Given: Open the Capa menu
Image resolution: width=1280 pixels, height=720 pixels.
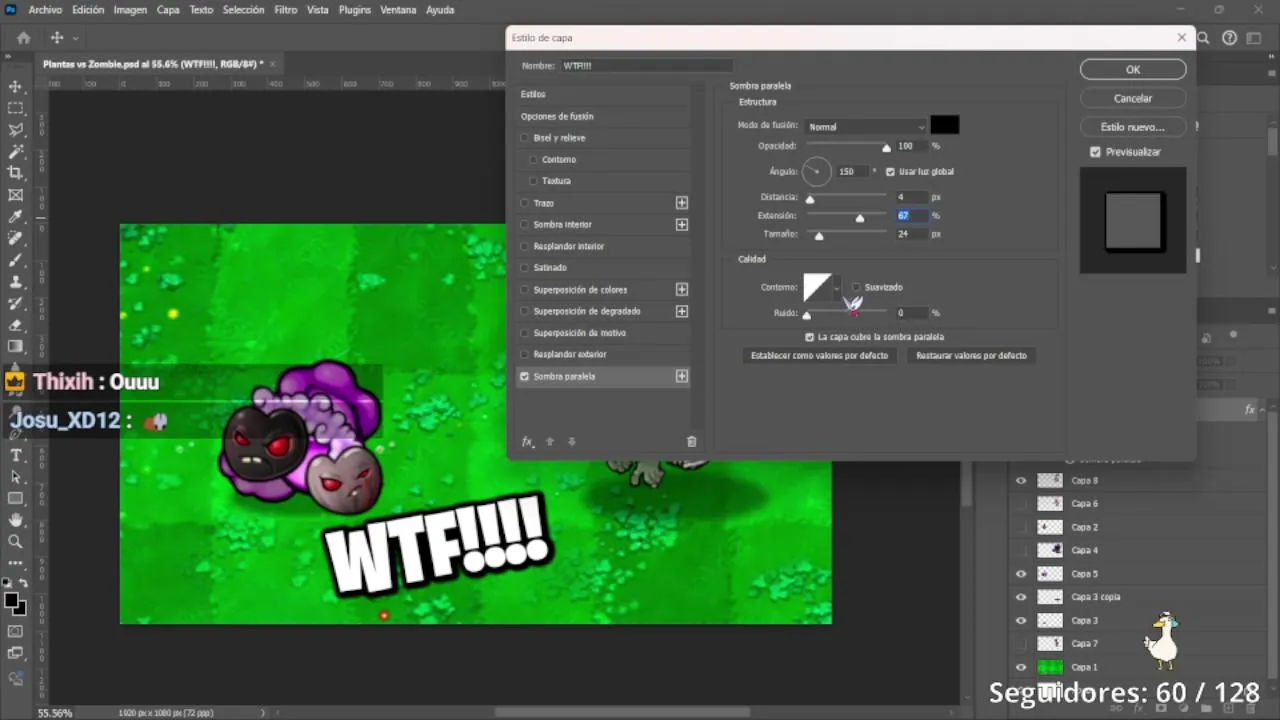Looking at the screenshot, I should (168, 9).
